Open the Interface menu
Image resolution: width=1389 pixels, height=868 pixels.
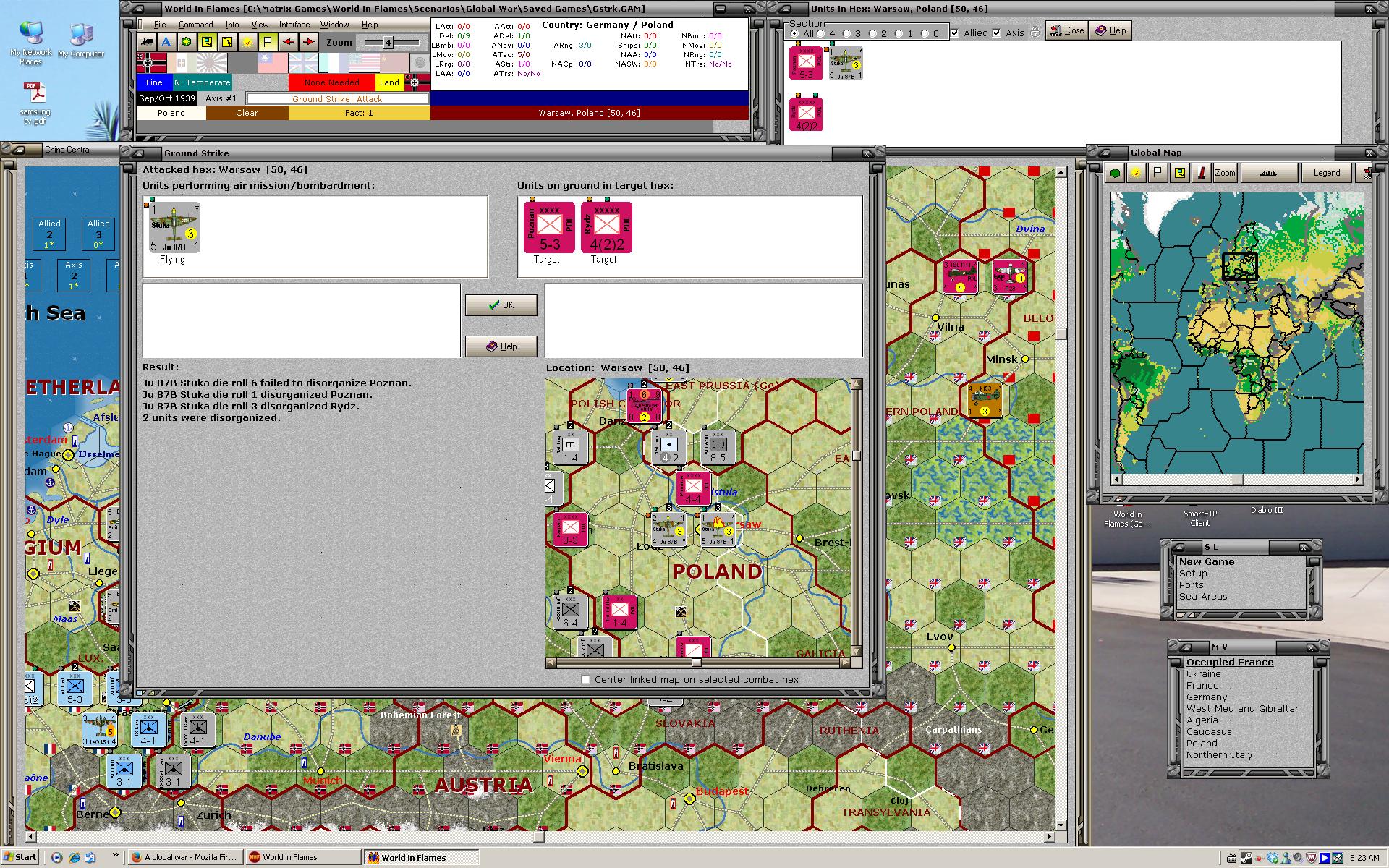[294, 25]
